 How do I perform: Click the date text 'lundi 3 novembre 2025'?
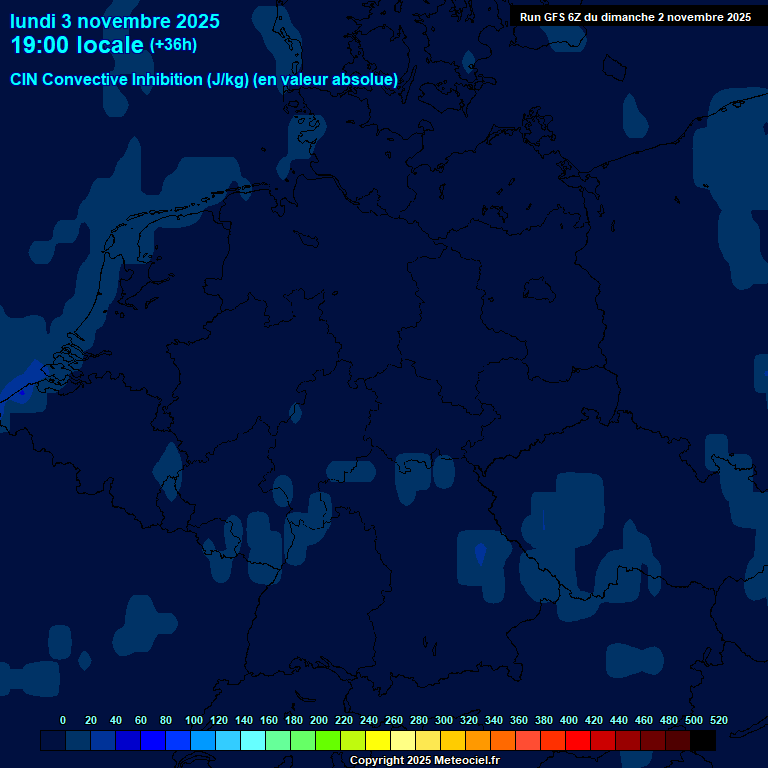[115, 22]
